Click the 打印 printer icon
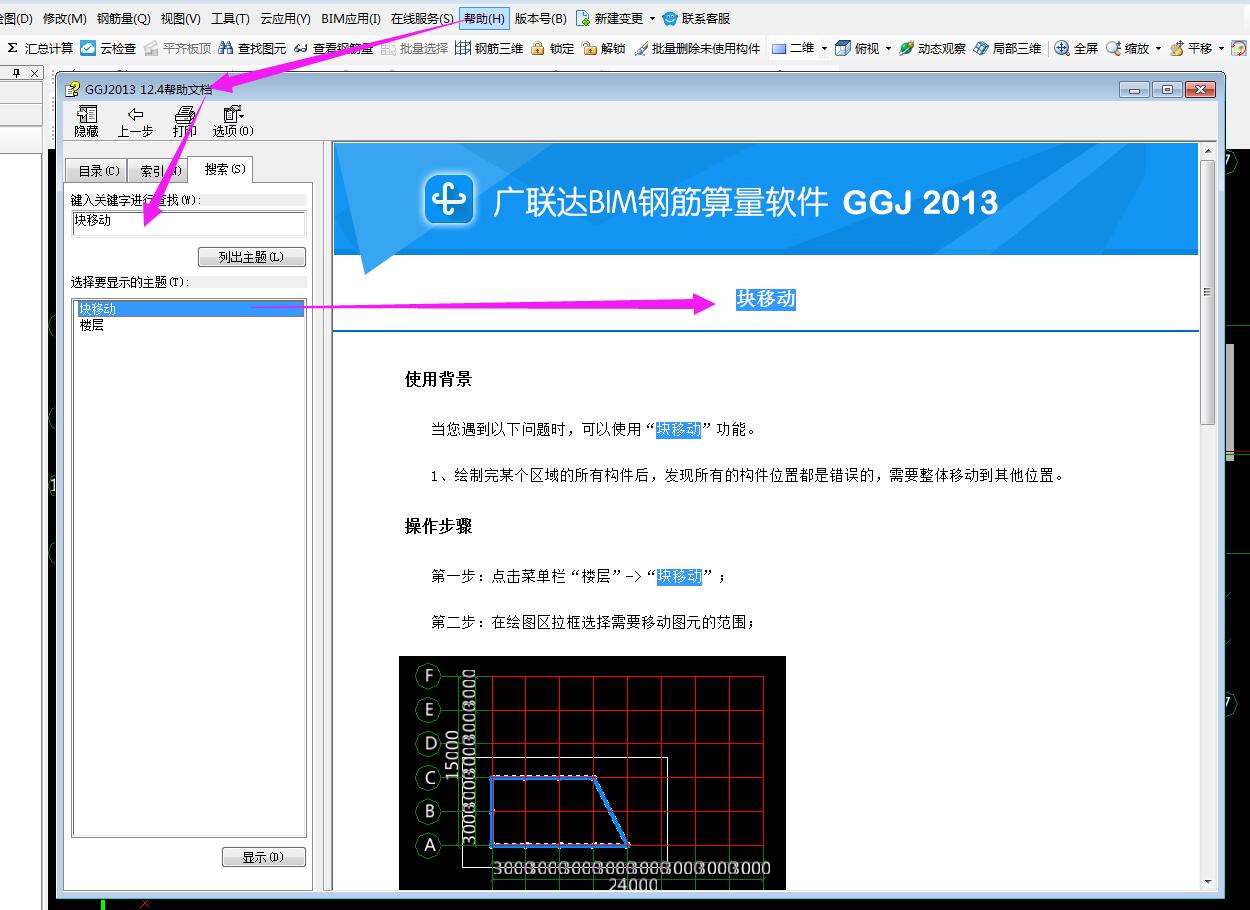The width and height of the screenshot is (1250, 910). coord(184,115)
